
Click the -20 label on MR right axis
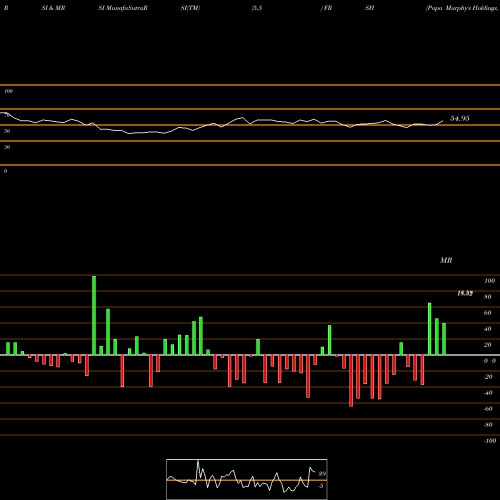coord(488,377)
